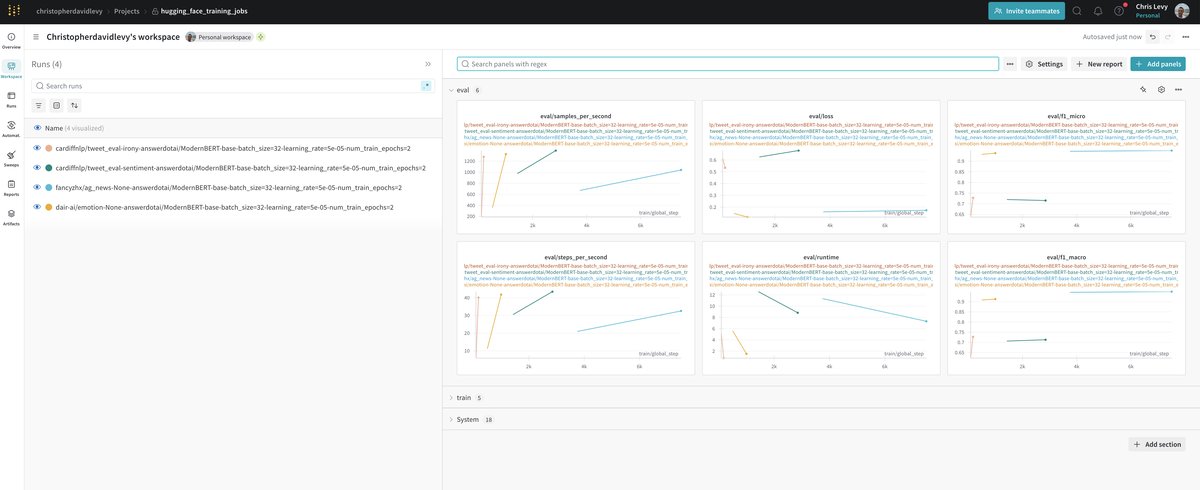
Task: Toggle visibility of dair-ai/emotion run
Action: 37,206
